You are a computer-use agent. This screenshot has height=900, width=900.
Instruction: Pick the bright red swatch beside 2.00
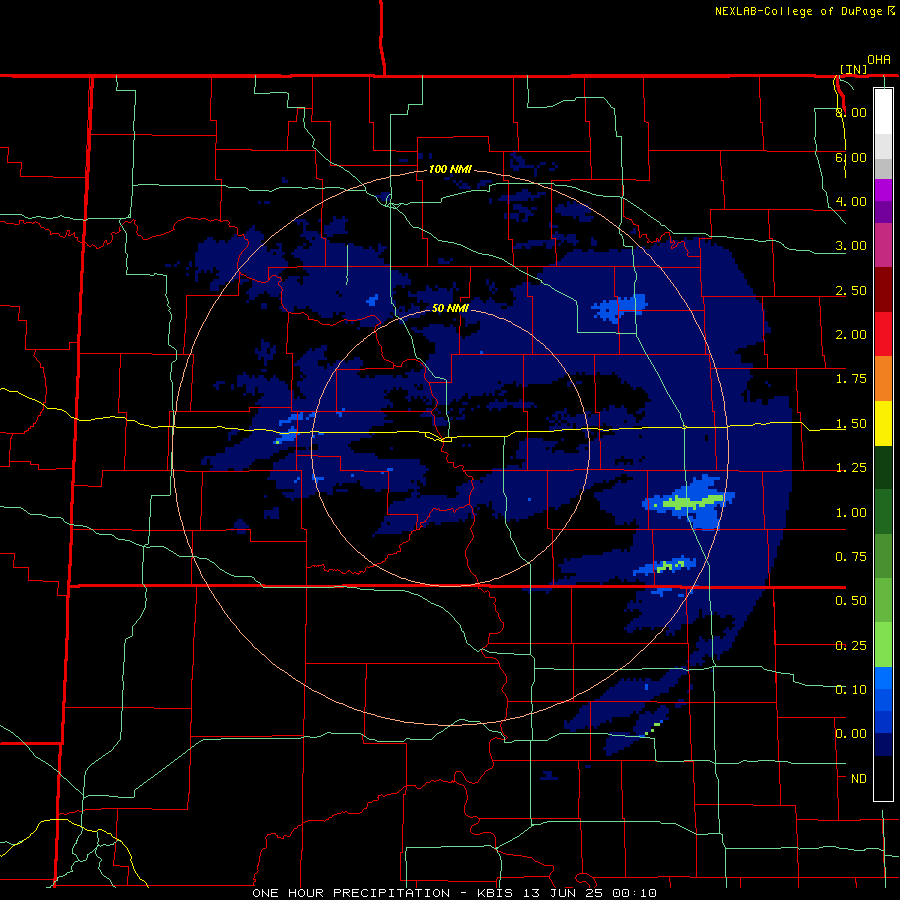click(883, 334)
